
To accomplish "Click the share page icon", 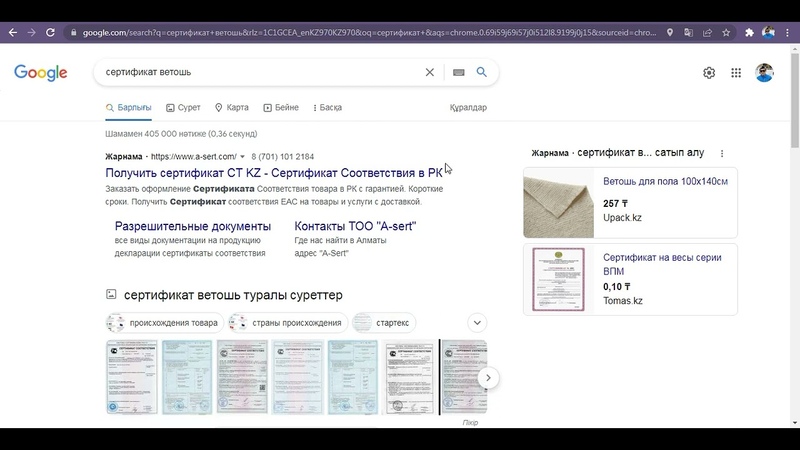I will click(x=707, y=33).
